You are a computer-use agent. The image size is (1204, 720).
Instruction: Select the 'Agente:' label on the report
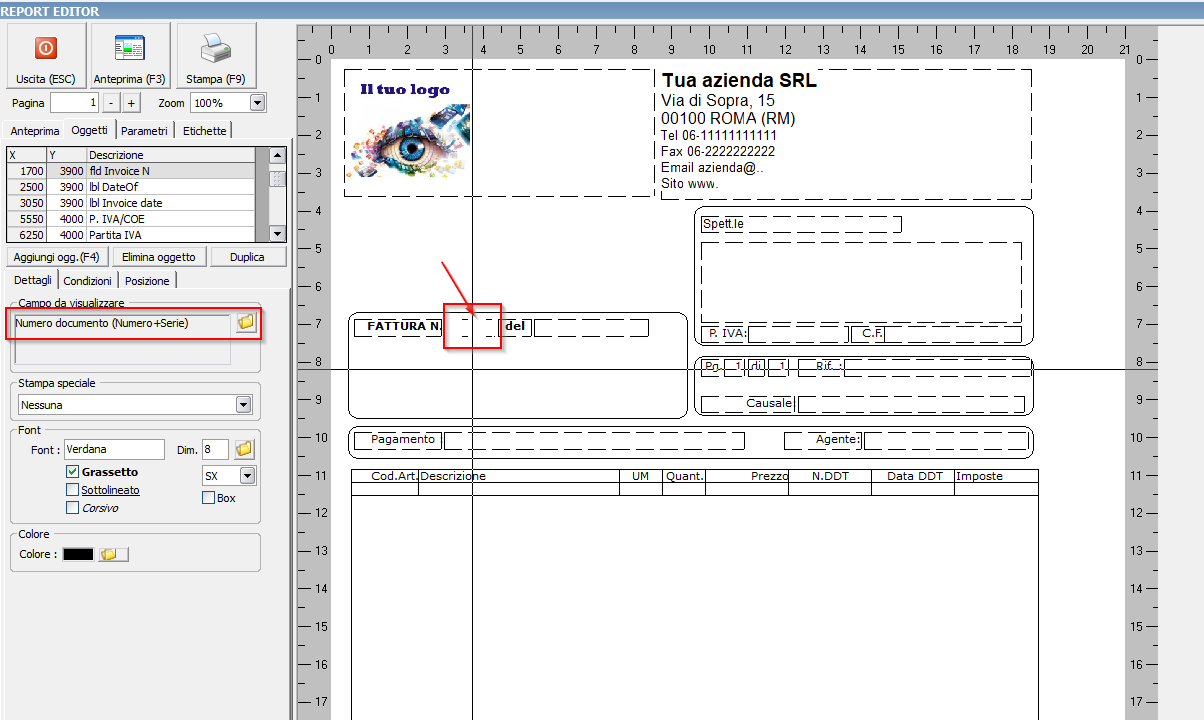point(837,439)
